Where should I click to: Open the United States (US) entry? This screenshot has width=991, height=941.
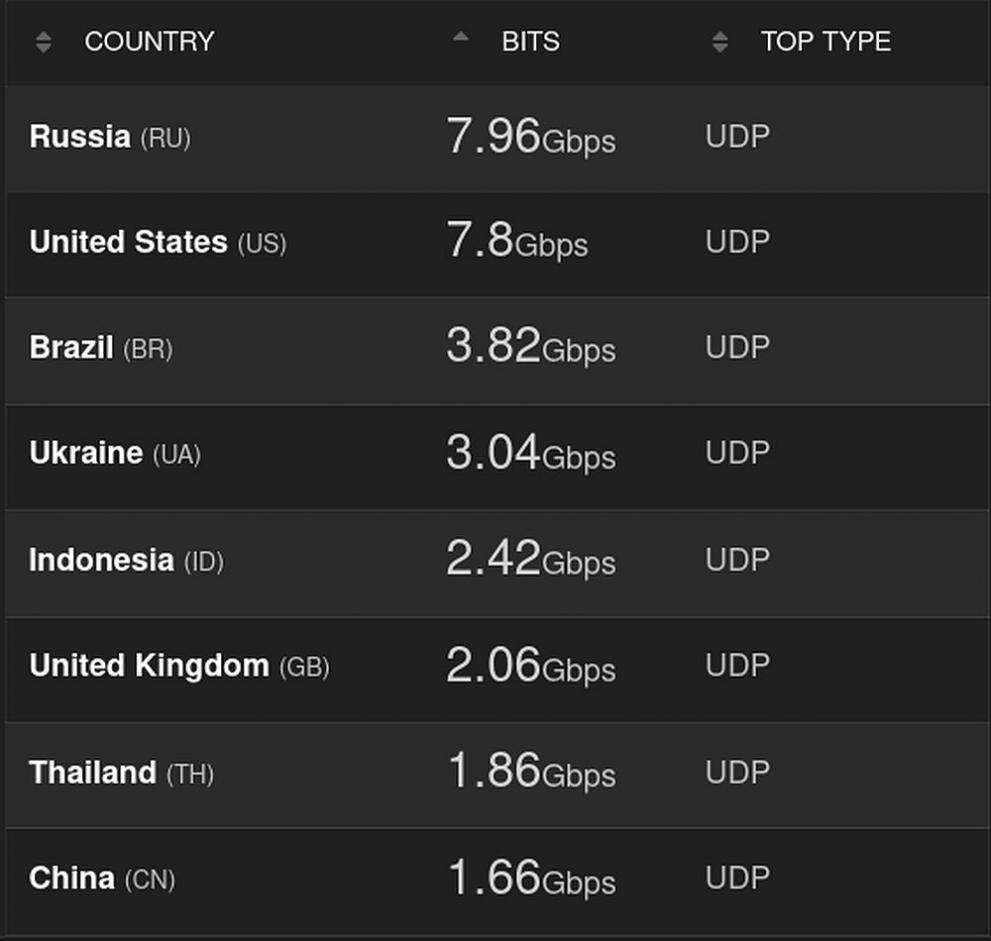point(157,243)
